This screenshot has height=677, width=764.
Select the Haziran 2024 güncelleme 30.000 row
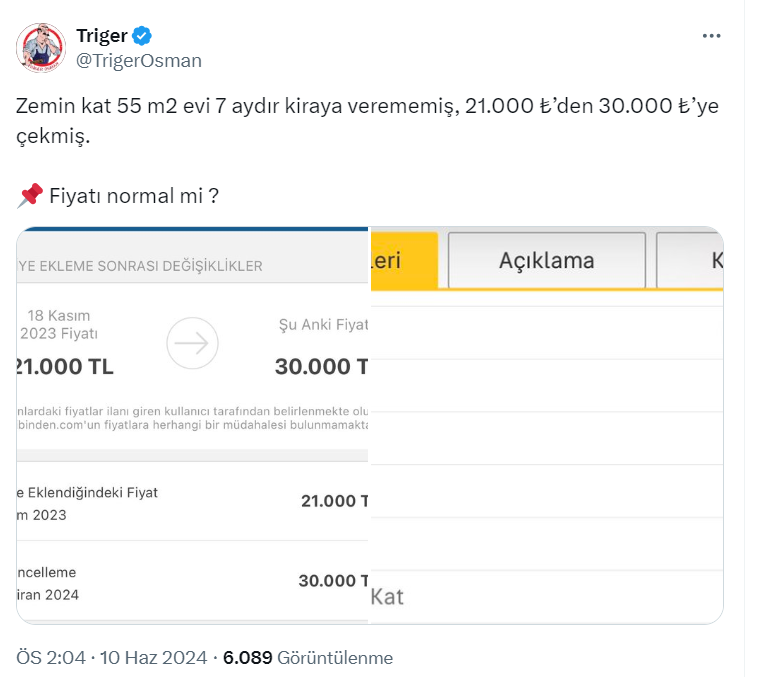pyautogui.click(x=192, y=583)
